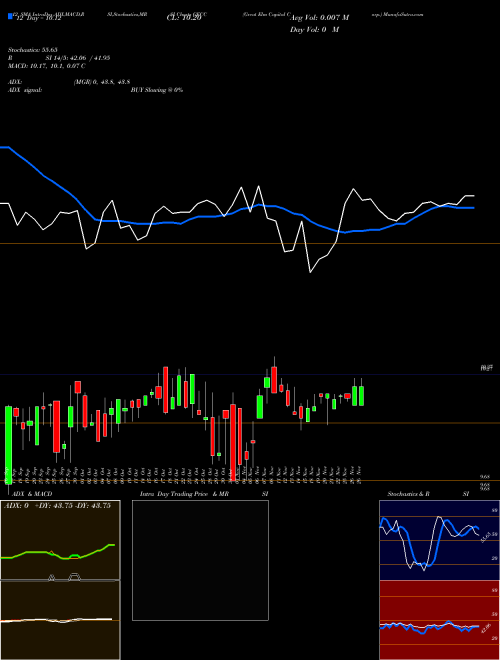The image size is (500, 660).
Task: Open the empty intraday trading price panel
Action: pyautogui.click(x=200, y=560)
